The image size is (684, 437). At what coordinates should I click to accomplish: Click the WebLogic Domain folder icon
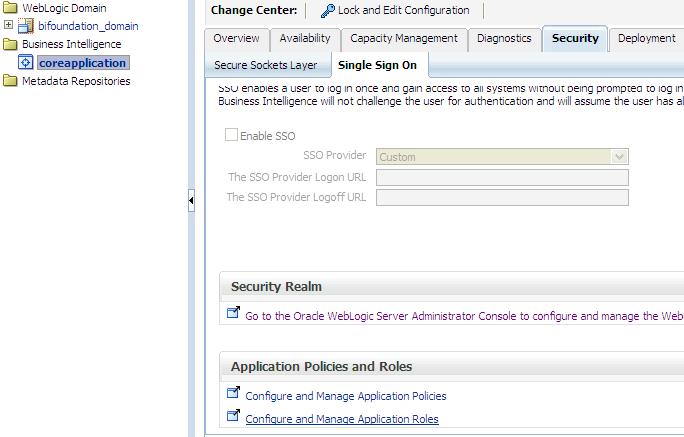coord(10,8)
